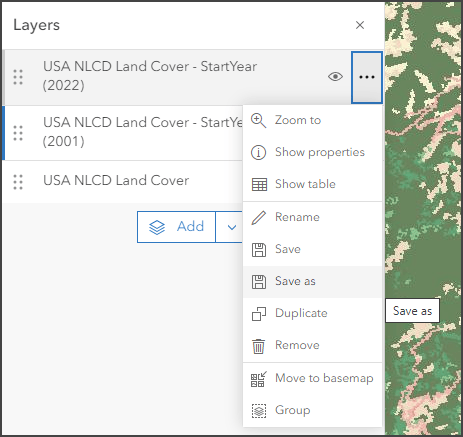Expand the Add button dropdown arrow

231,227
